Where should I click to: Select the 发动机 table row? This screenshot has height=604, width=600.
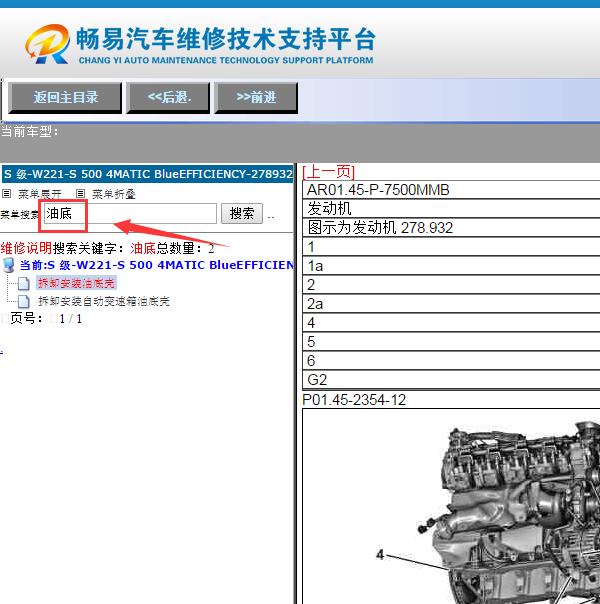coord(451,209)
